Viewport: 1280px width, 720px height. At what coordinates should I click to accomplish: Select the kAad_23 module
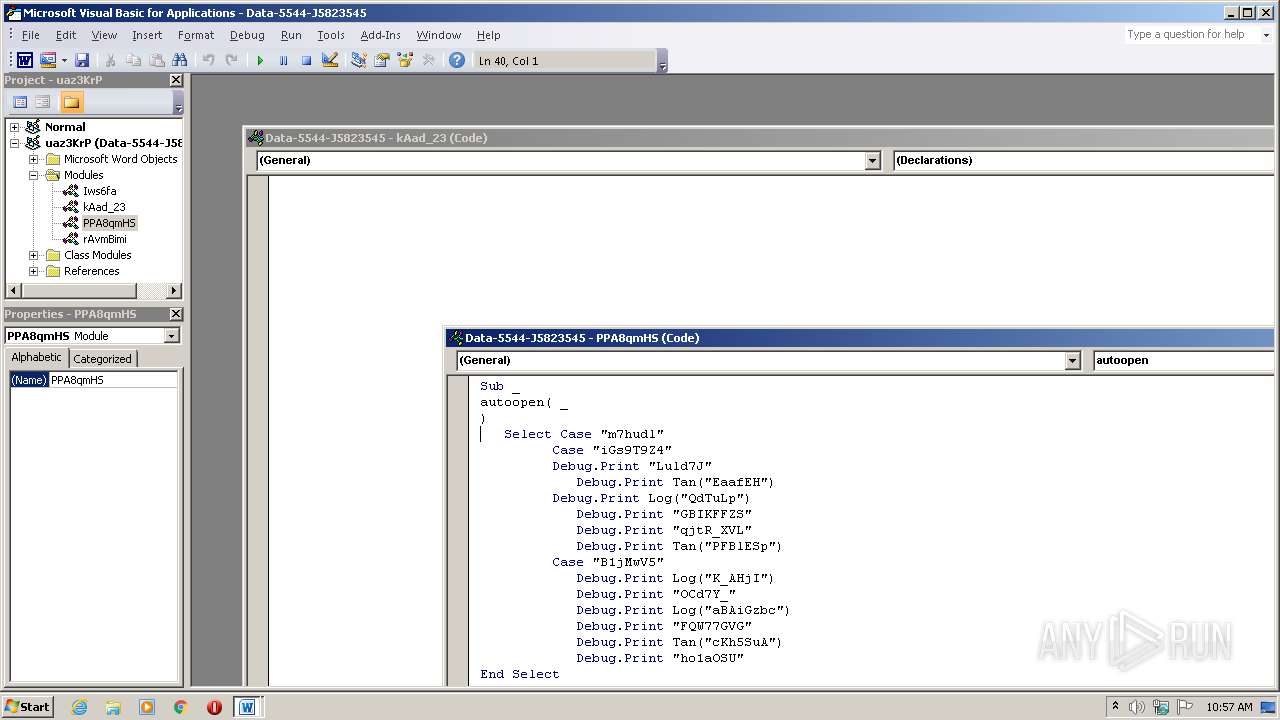(x=104, y=207)
